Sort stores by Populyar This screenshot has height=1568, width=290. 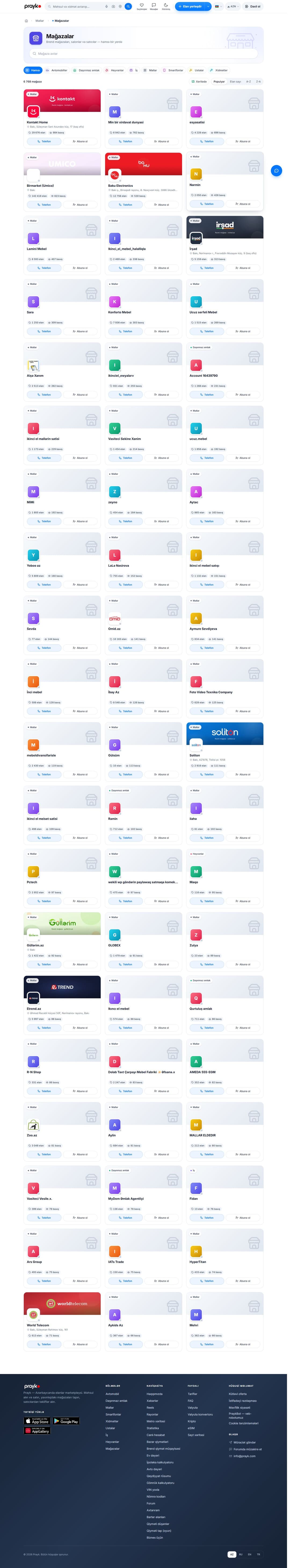[219, 82]
